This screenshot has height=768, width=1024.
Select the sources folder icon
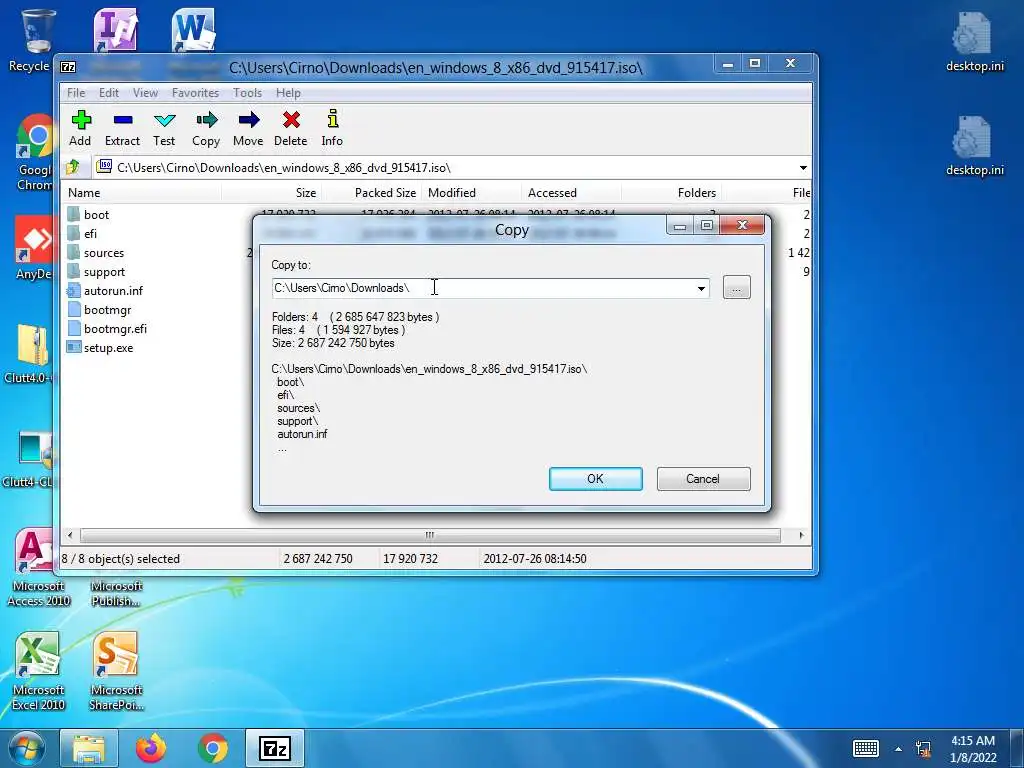(x=73, y=252)
